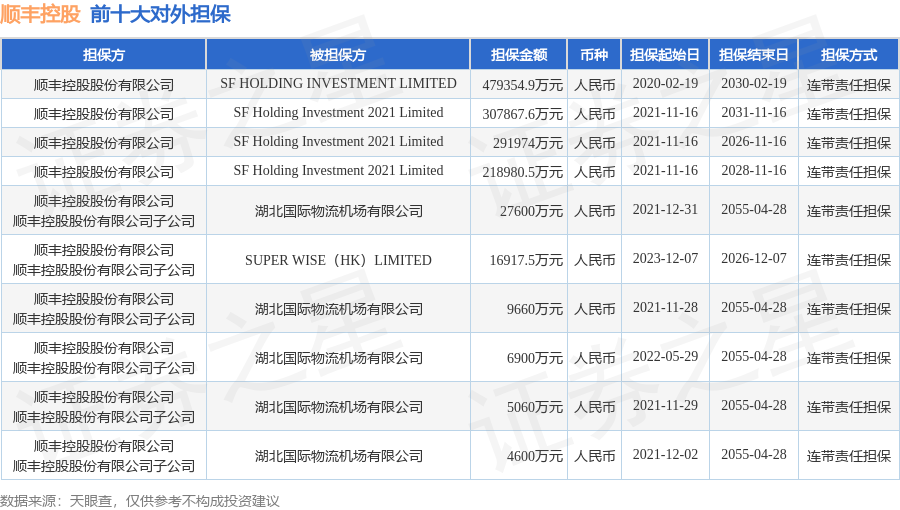Click the 担保起始日 column header

tap(665, 55)
